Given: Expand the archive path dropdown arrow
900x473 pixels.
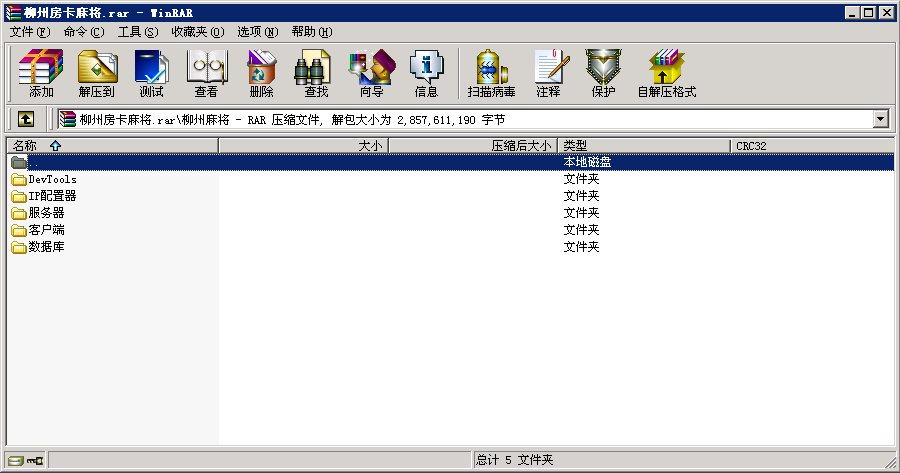Looking at the screenshot, I should coord(880,119).
